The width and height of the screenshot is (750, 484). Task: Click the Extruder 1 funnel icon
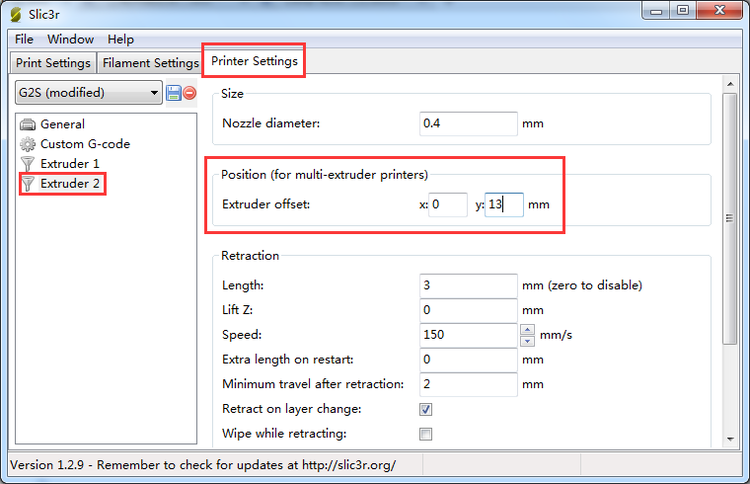point(28,164)
